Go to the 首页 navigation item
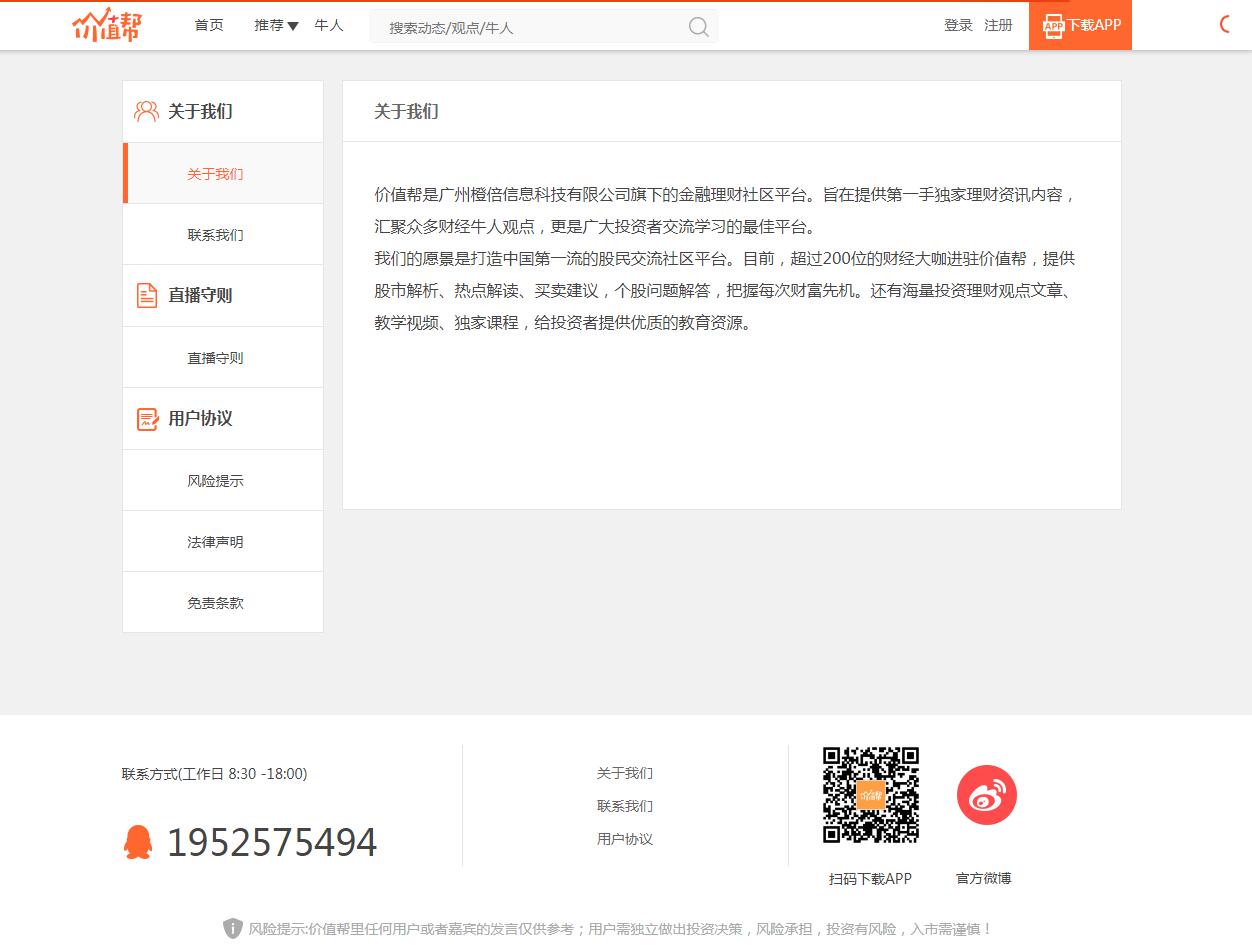This screenshot has width=1252, height=945. click(x=209, y=25)
